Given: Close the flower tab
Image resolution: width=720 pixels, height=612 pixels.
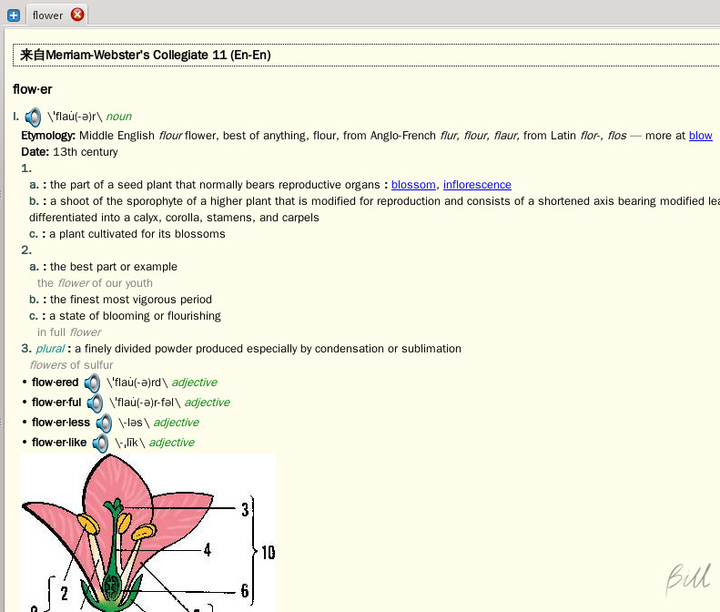Looking at the screenshot, I should (78, 14).
